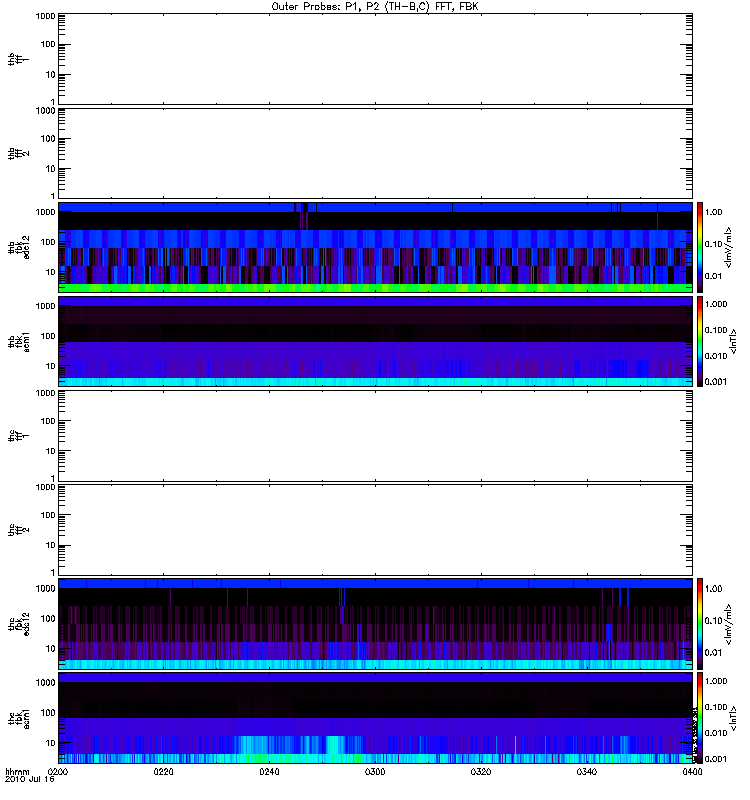750x800 pixels.
Task: Click the date label '2010 Jul 16'
Action: (30, 779)
